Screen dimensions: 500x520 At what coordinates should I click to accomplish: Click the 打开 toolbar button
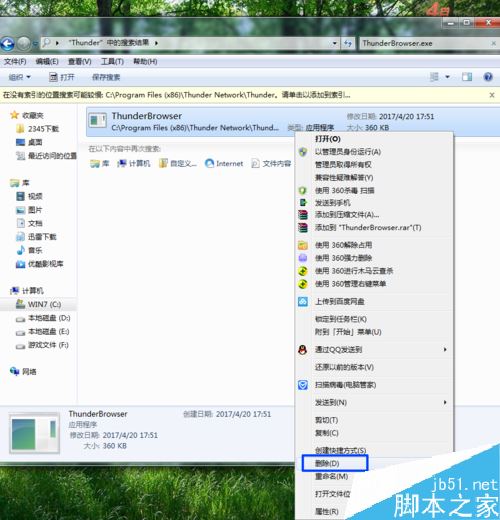click(62, 77)
